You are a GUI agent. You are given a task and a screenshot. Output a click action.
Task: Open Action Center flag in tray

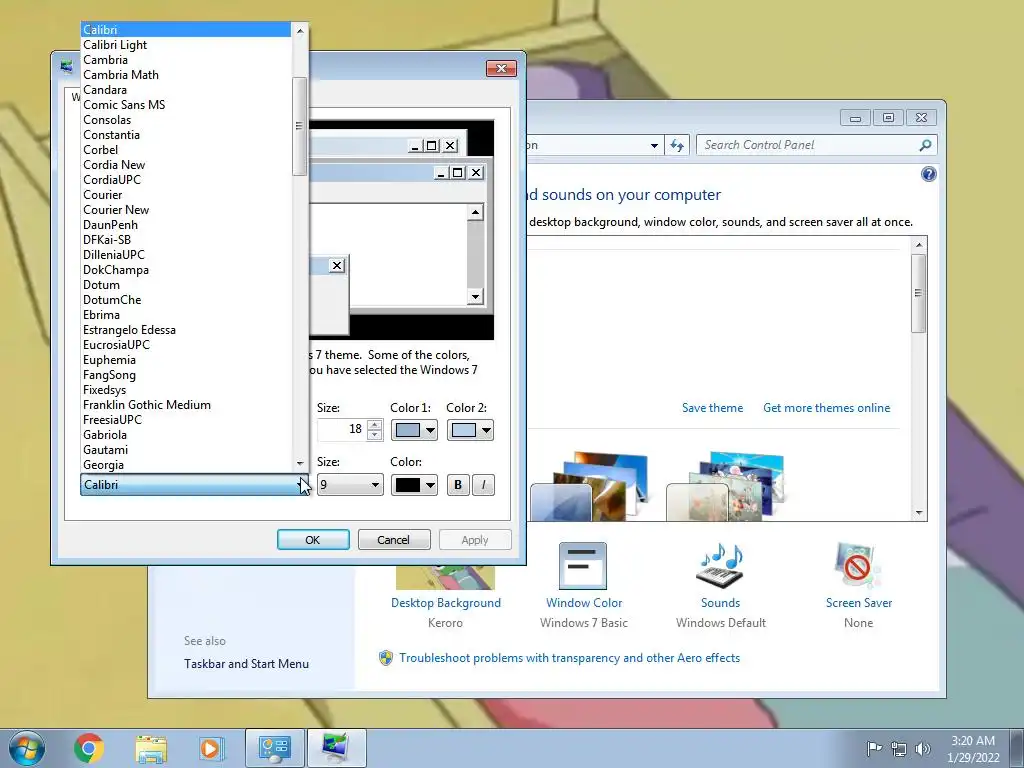pyautogui.click(x=874, y=748)
